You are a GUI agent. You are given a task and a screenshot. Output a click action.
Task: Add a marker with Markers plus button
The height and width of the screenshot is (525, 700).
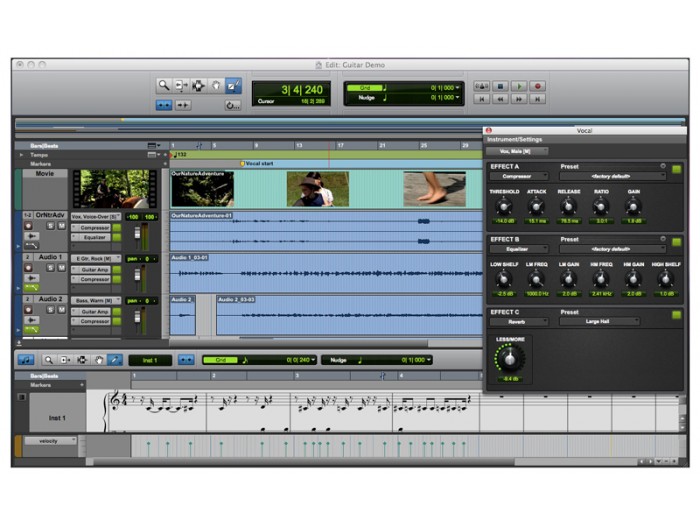165,164
